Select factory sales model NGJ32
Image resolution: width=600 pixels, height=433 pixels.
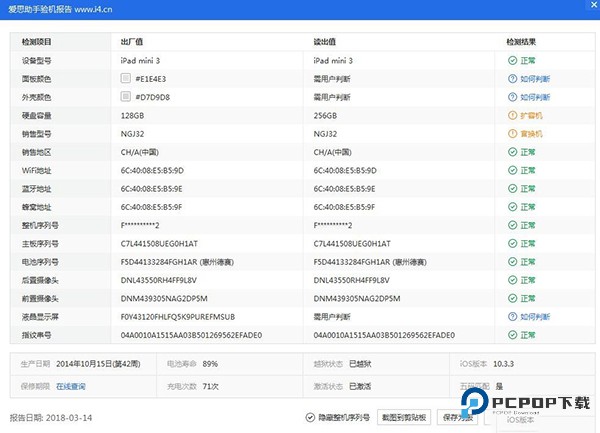click(x=132, y=134)
